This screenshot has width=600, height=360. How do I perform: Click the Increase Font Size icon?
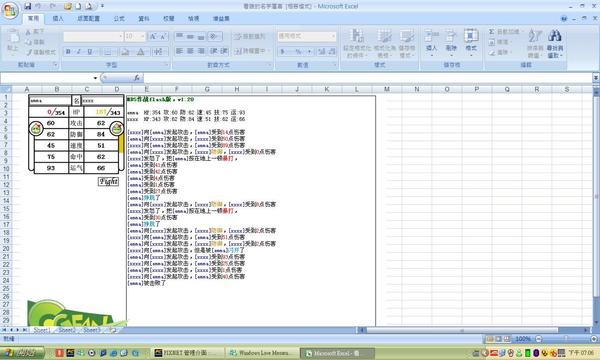click(153, 36)
